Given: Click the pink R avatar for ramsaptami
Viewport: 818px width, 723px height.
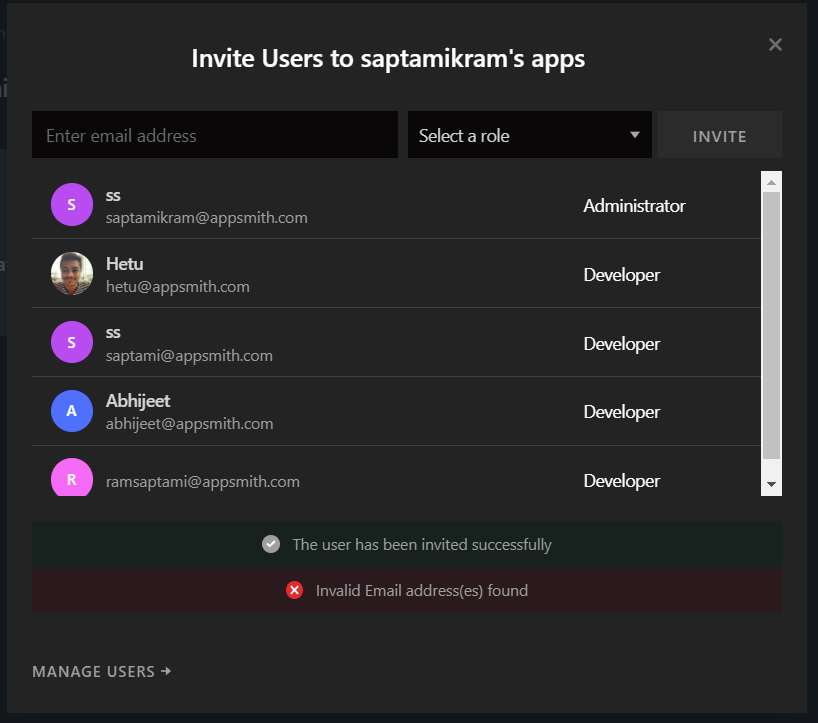Looking at the screenshot, I should pyautogui.click(x=71, y=478).
